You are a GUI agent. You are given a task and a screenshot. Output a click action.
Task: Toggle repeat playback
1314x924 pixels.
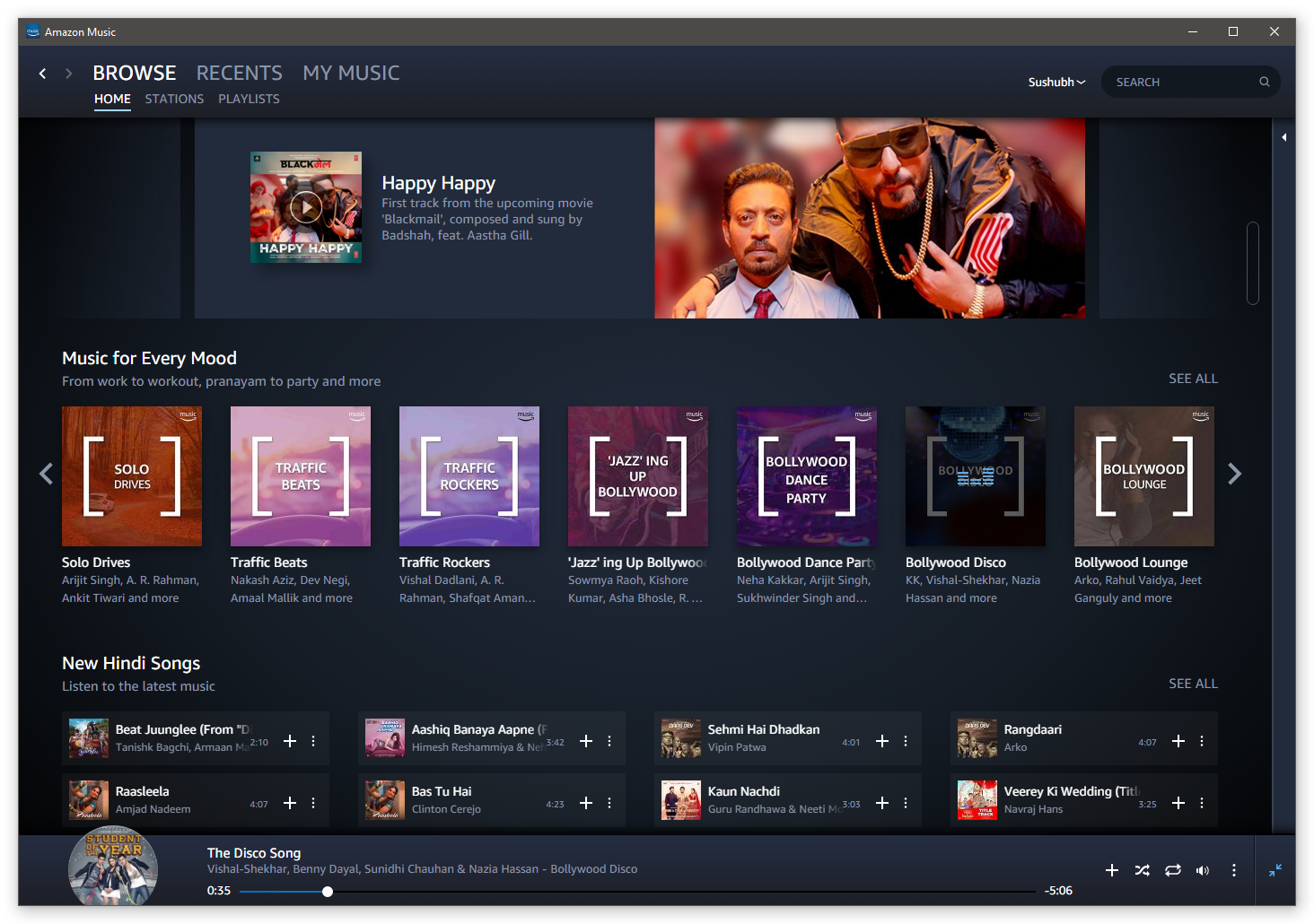tap(1173, 870)
